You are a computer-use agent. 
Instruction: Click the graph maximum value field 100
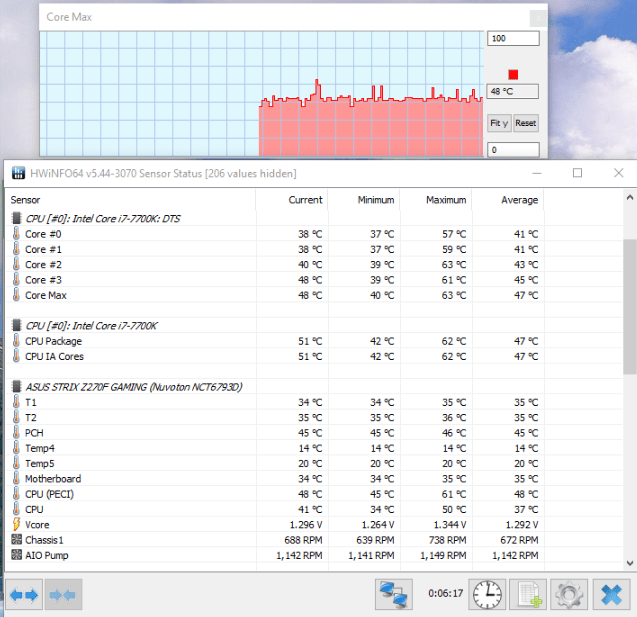coord(513,39)
